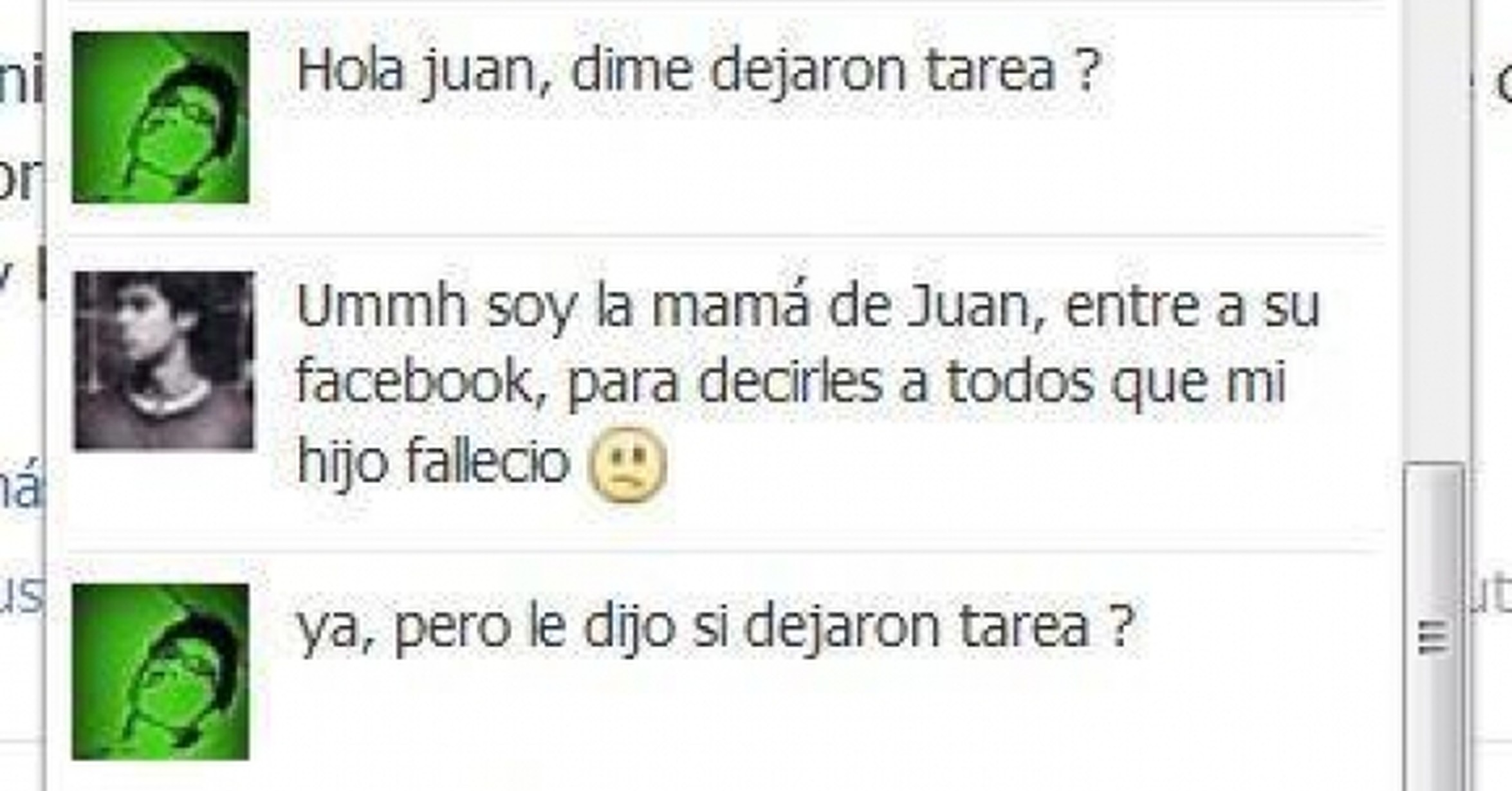
Task: Click the upper part of scrollbar thumb
Action: [1435, 514]
